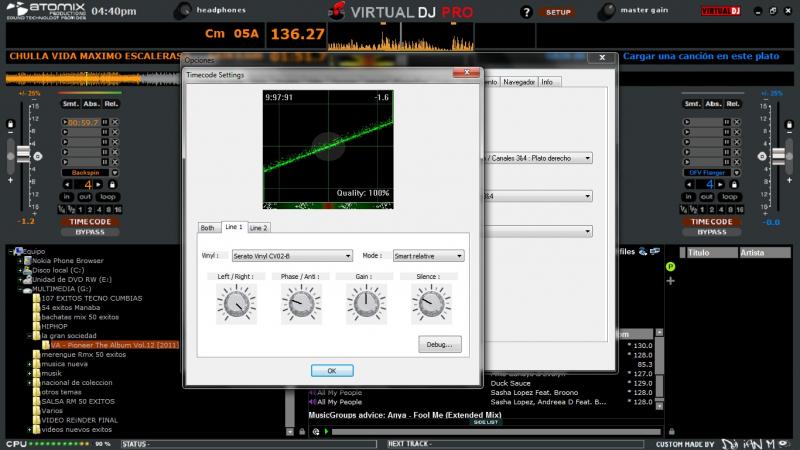Screen dimensions: 800x450
Task: Open help with the question mark icon
Action: coord(526,12)
